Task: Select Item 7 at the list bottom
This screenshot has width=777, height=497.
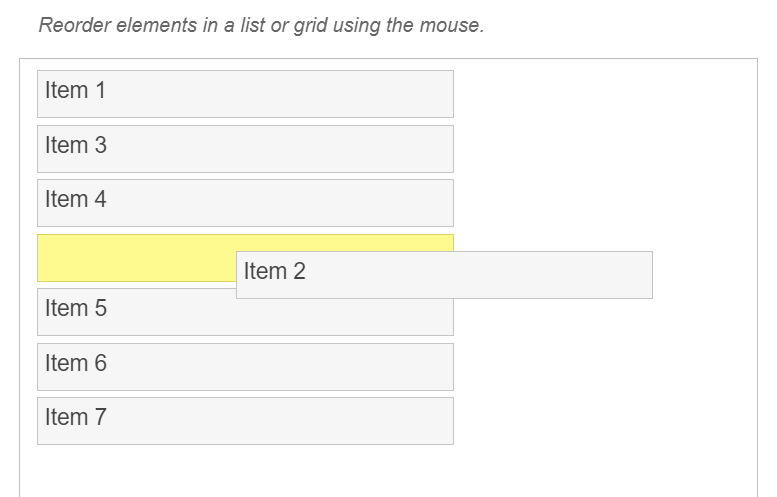Action: pyautogui.click(x=245, y=421)
